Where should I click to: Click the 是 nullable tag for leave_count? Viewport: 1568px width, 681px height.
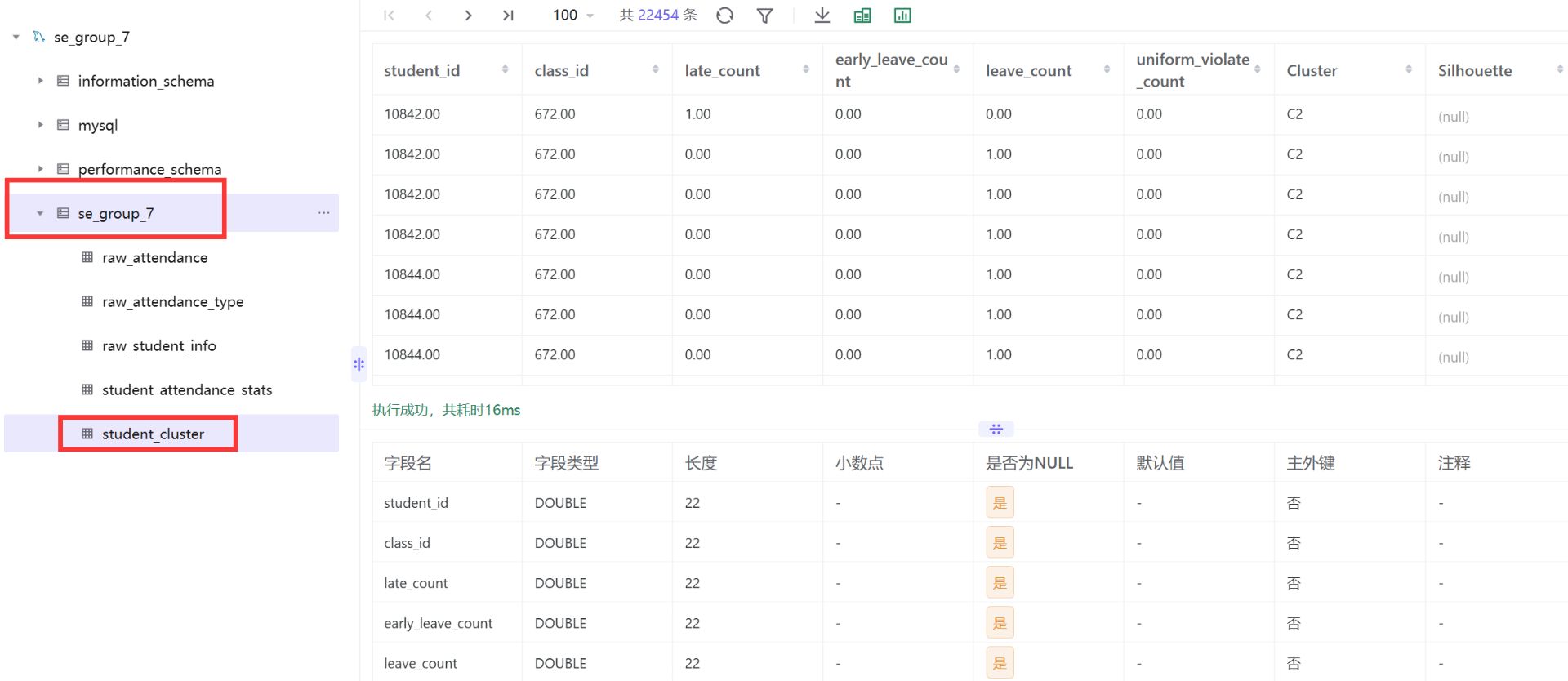1000,663
